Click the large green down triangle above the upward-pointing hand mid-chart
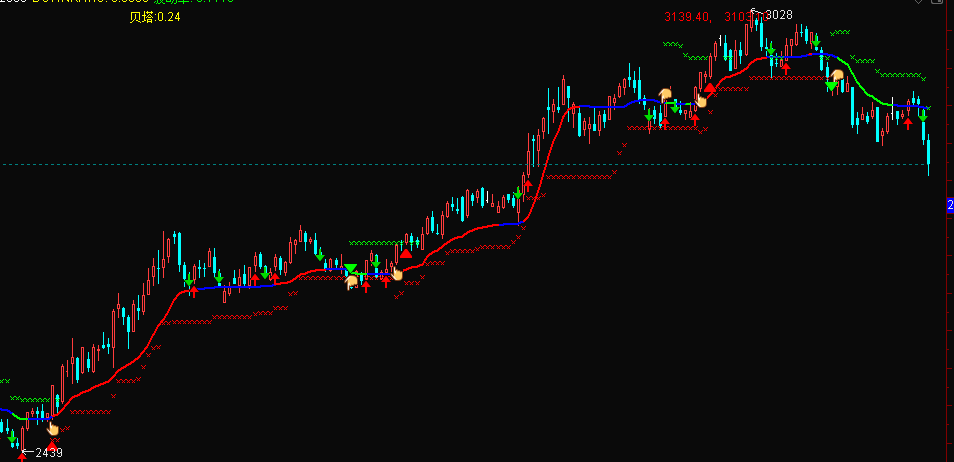The height and width of the screenshot is (462, 954). click(350, 268)
